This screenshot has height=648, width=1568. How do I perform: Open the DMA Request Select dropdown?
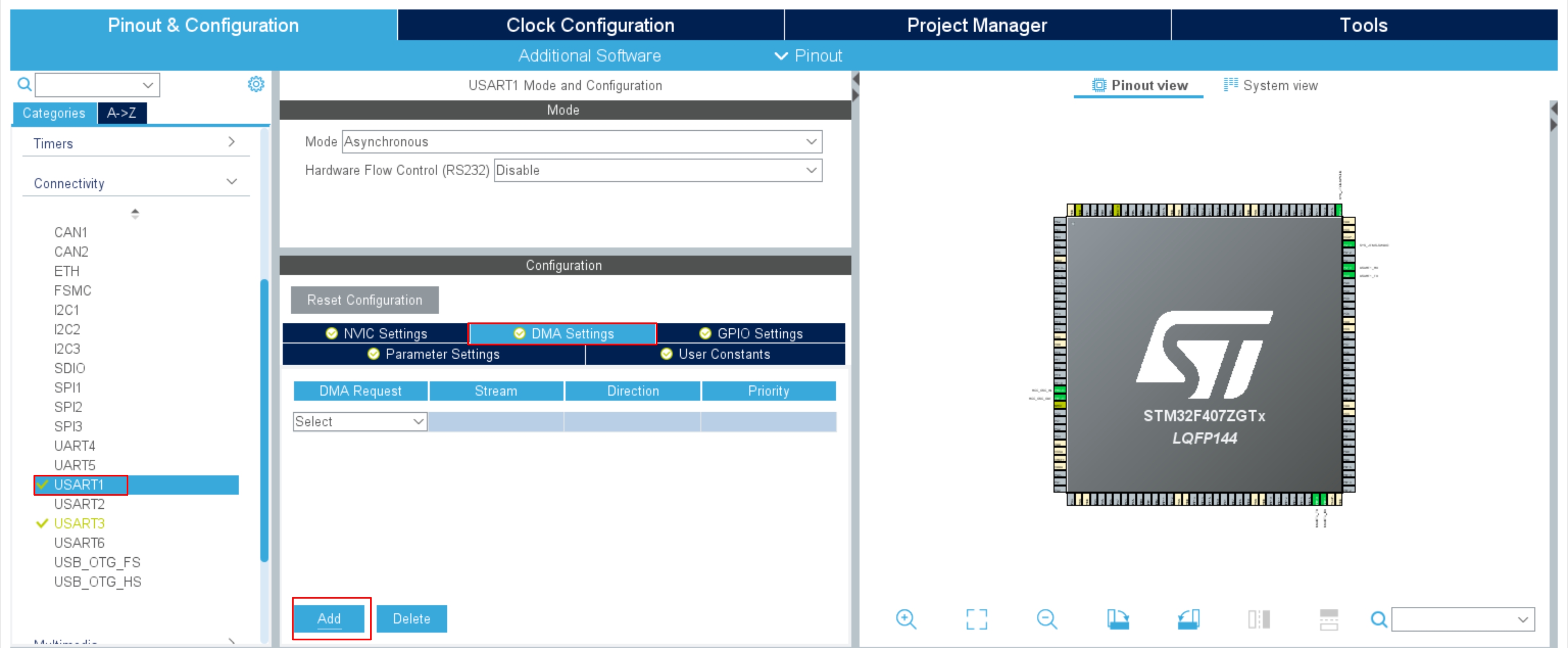tap(359, 421)
